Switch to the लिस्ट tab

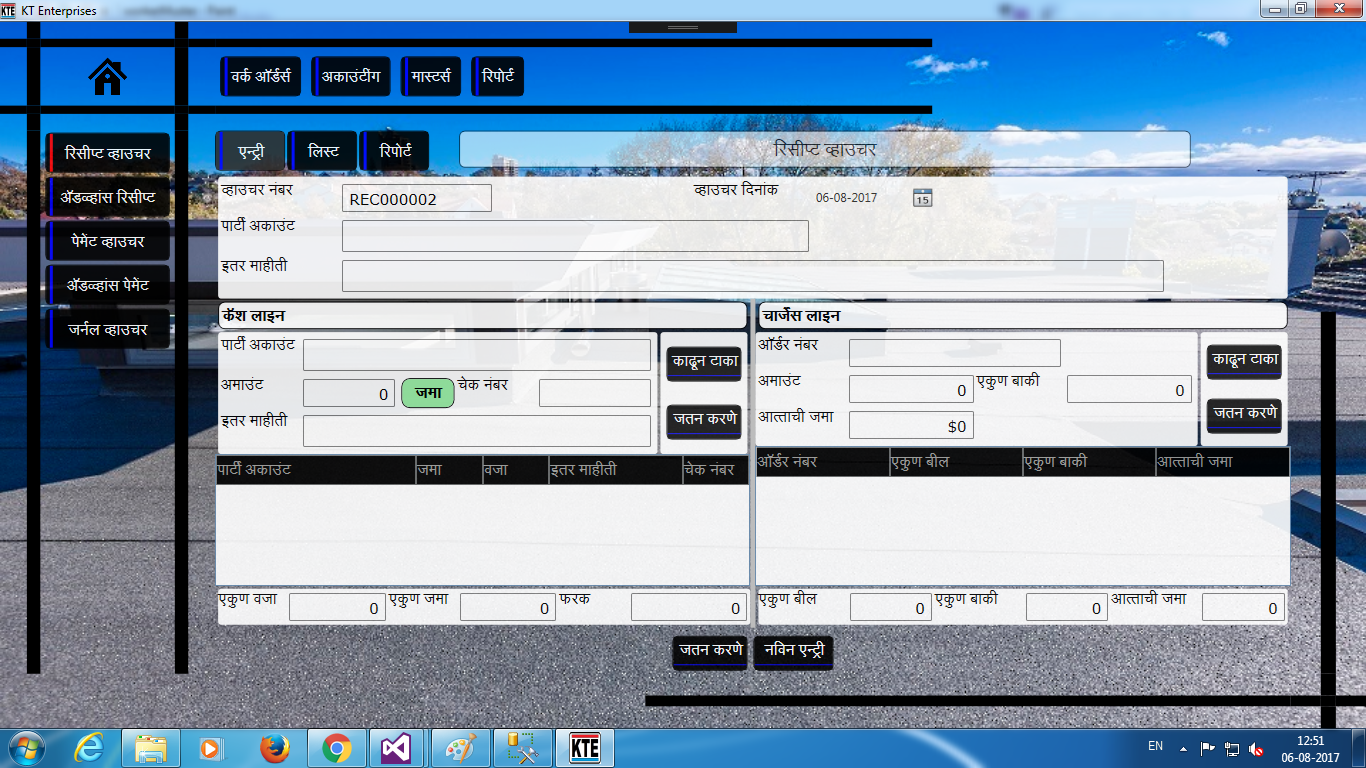click(323, 151)
